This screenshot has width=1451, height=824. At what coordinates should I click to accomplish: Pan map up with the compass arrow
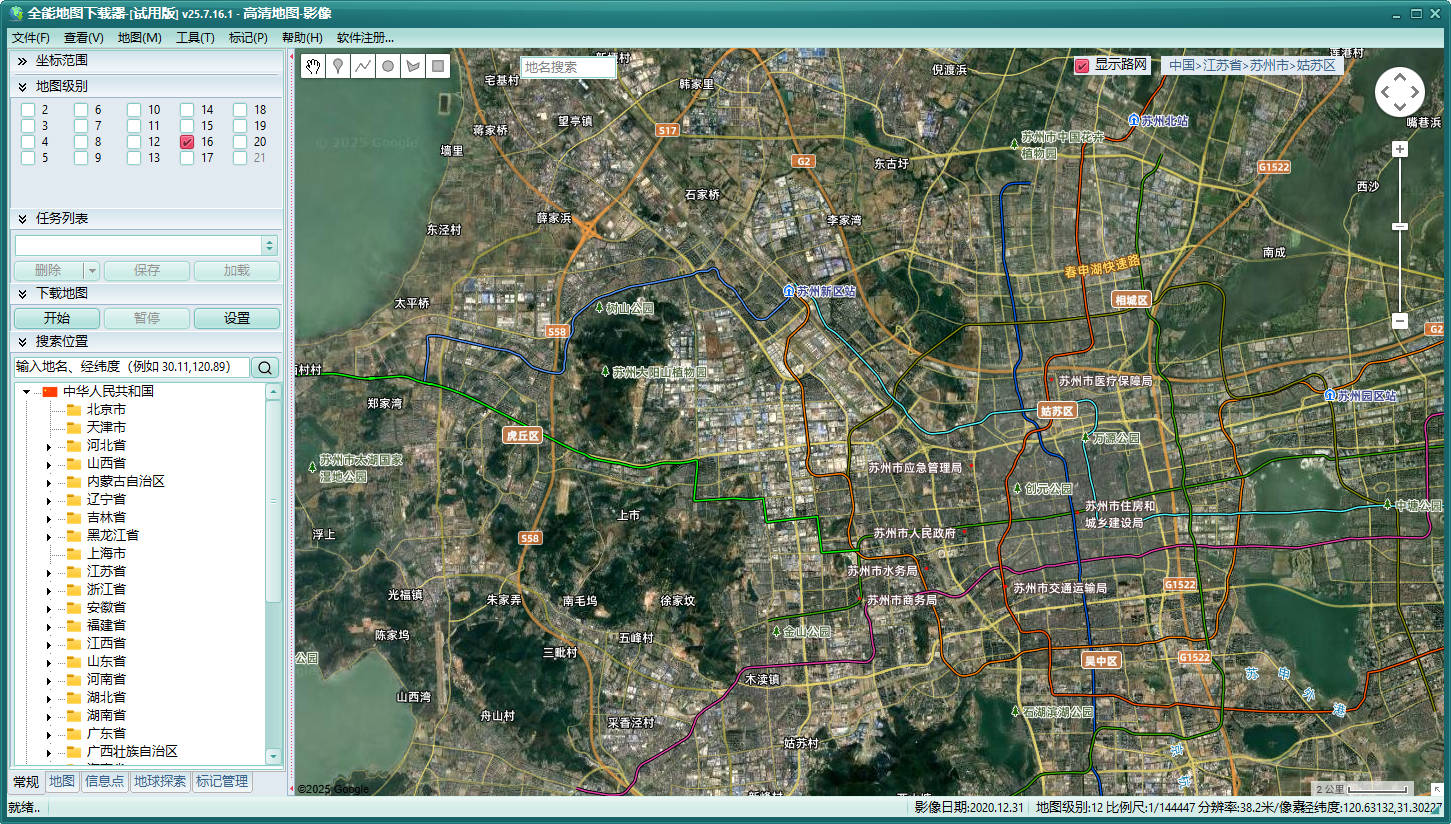tap(1399, 76)
